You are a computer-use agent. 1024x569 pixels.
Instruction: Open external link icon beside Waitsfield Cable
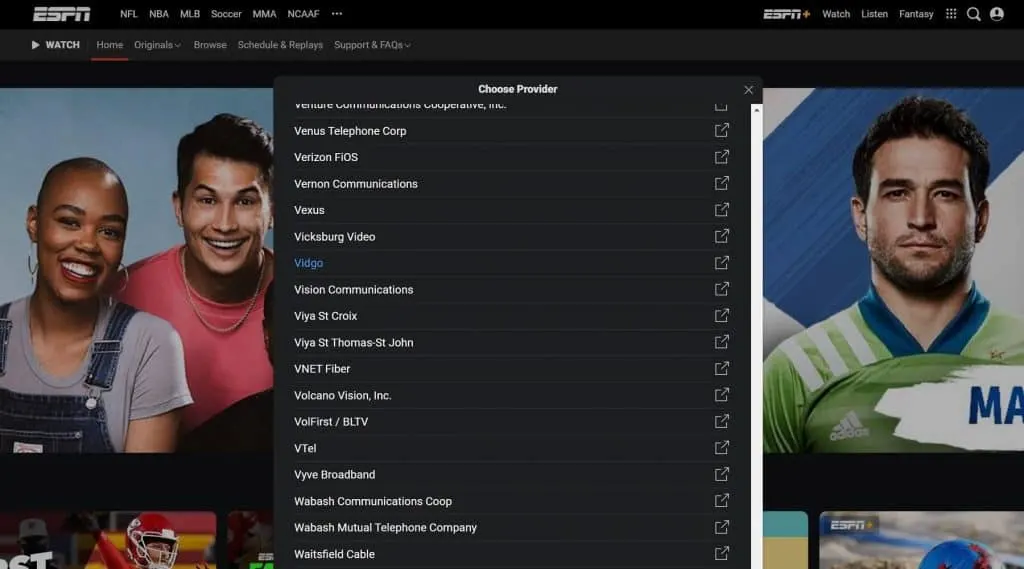721,554
